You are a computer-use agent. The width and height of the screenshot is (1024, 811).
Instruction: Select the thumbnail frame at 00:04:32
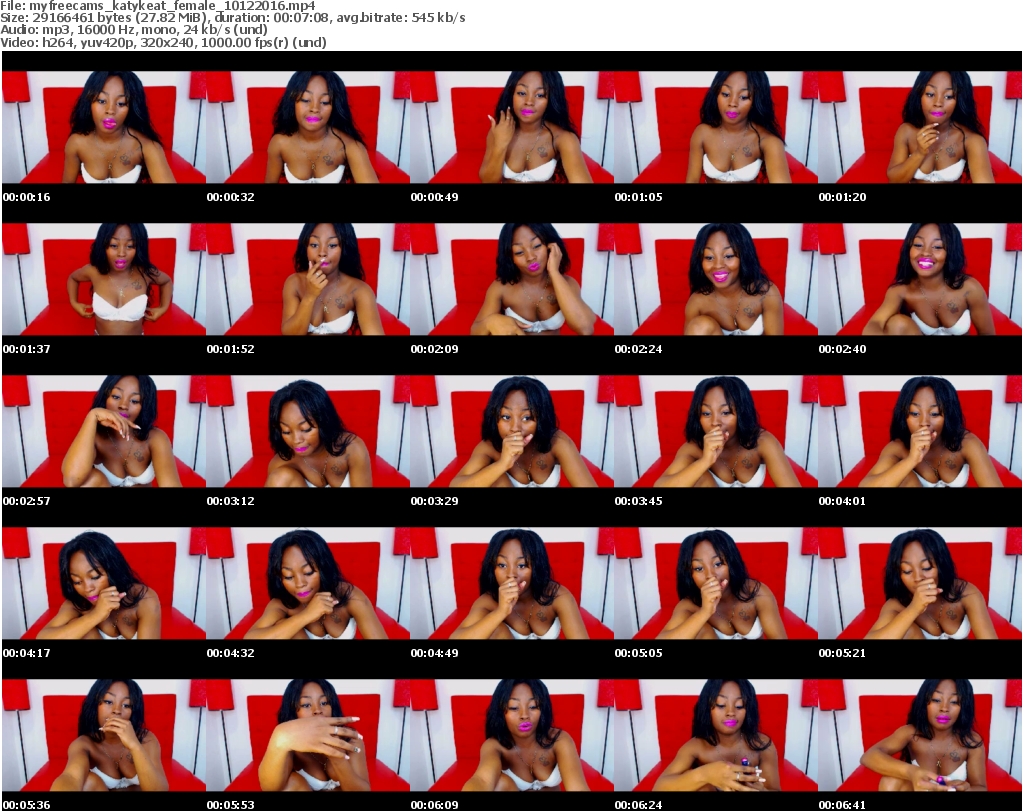[x=308, y=583]
